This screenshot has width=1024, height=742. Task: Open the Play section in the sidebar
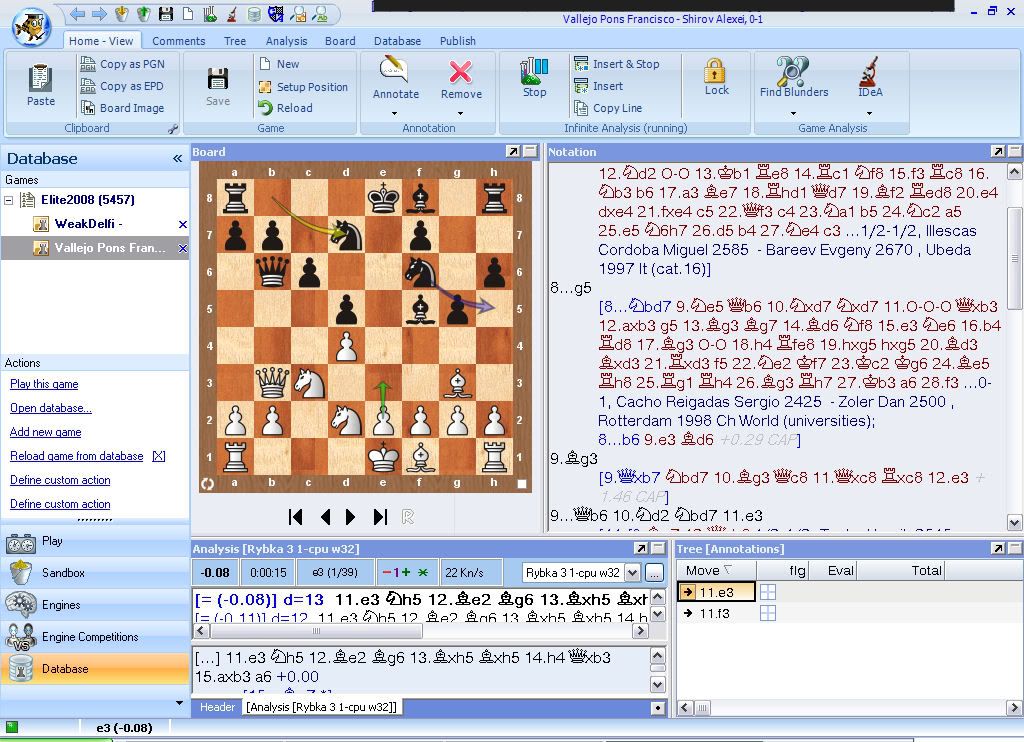click(95, 541)
